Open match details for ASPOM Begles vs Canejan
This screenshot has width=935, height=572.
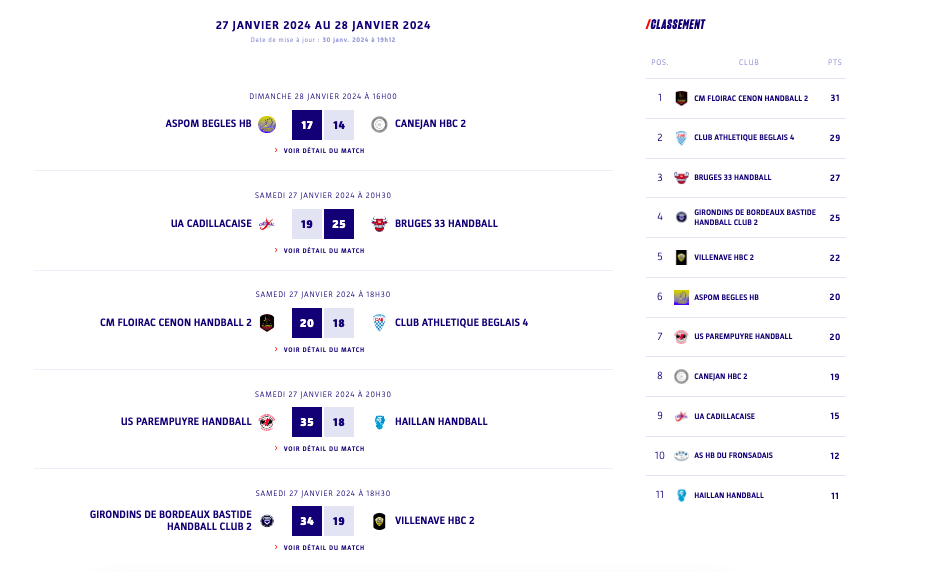click(323, 151)
